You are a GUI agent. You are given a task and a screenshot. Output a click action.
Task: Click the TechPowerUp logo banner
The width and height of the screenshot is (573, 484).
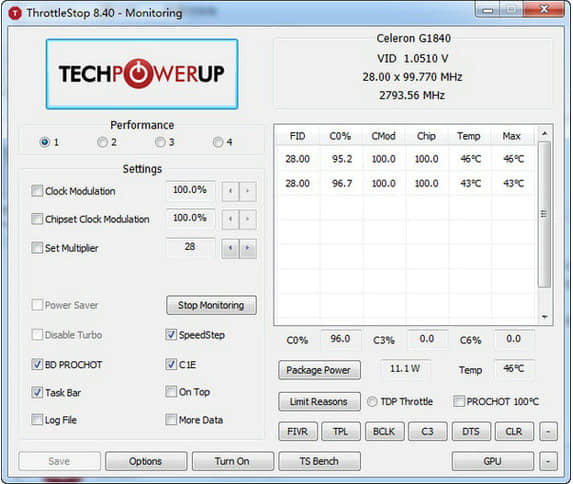point(142,74)
